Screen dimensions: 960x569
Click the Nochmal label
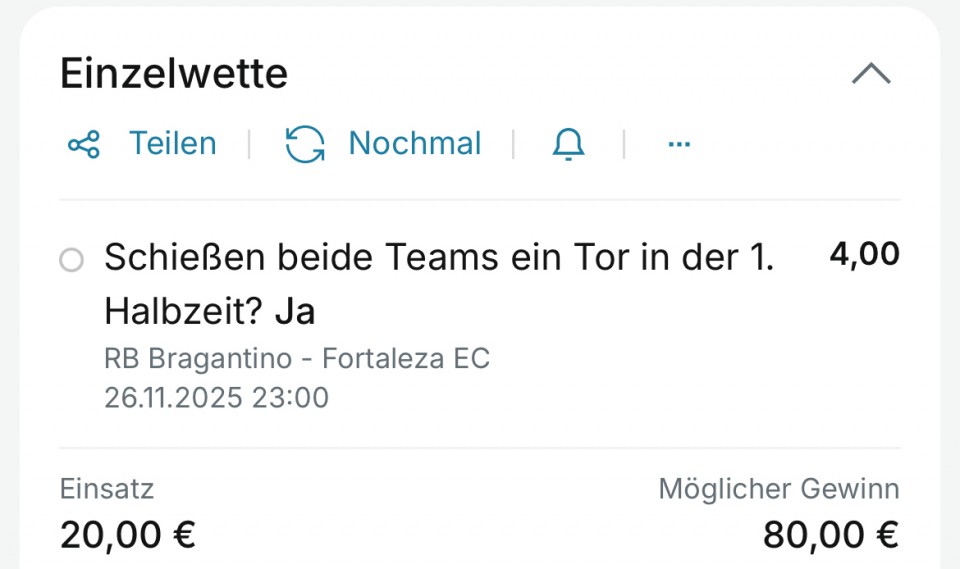pyautogui.click(x=414, y=144)
